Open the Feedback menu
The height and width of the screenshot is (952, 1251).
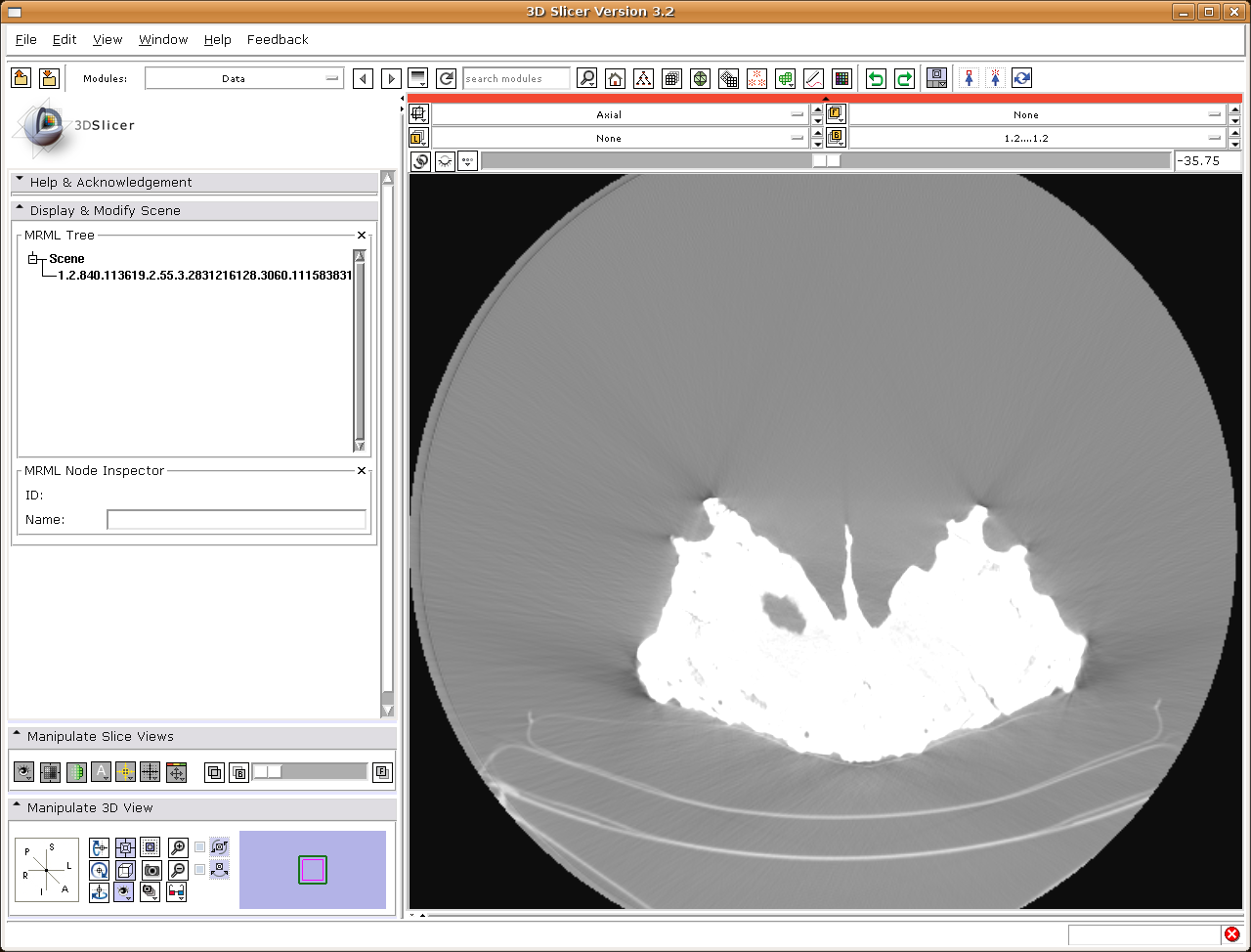tap(278, 39)
